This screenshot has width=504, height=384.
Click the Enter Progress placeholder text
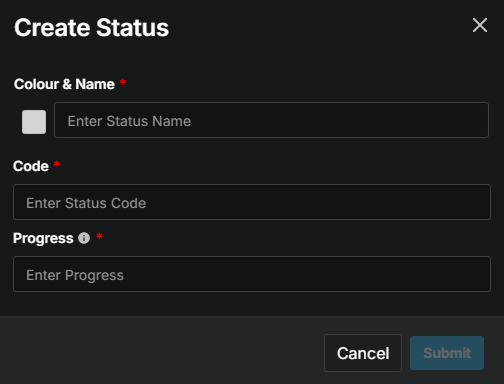point(75,275)
